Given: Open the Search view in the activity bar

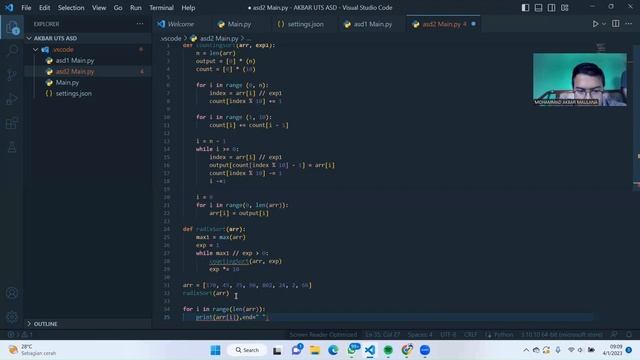Looking at the screenshot, I should (x=12, y=51).
